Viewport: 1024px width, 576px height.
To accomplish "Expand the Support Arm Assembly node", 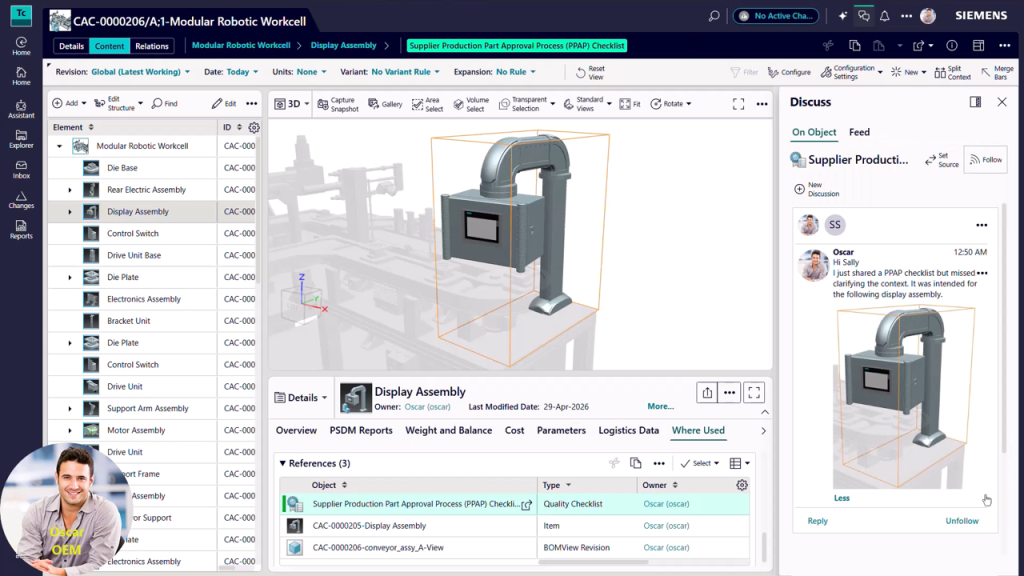I will (70, 409).
